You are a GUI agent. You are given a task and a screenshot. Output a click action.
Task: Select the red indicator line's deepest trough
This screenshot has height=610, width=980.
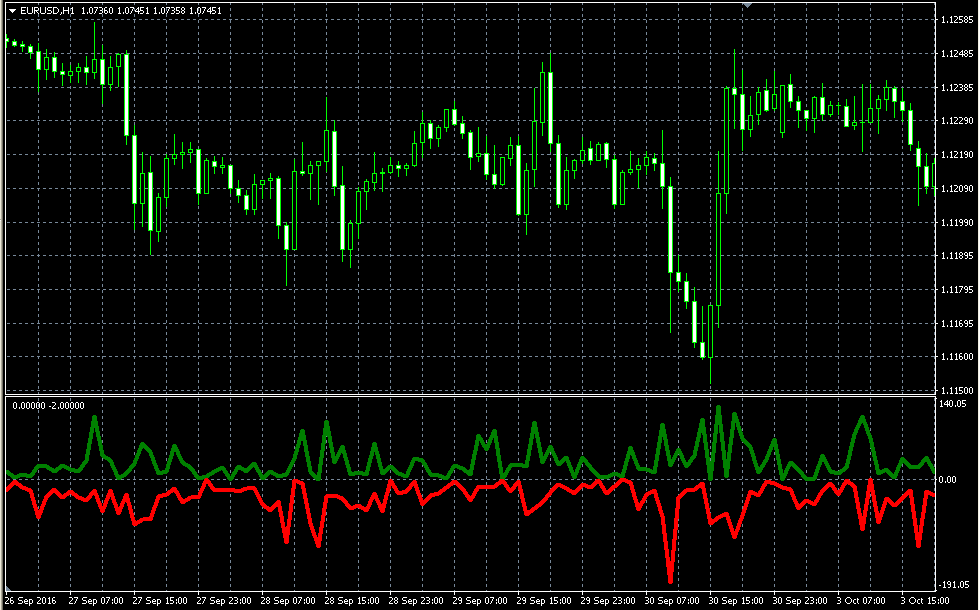coord(671,581)
